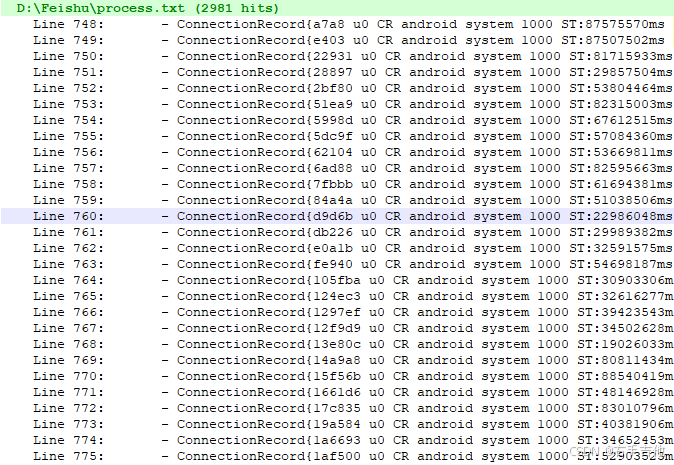The image size is (674, 465).
Task: Open search hit Line 757 with 6ad88
Action: 337,168
